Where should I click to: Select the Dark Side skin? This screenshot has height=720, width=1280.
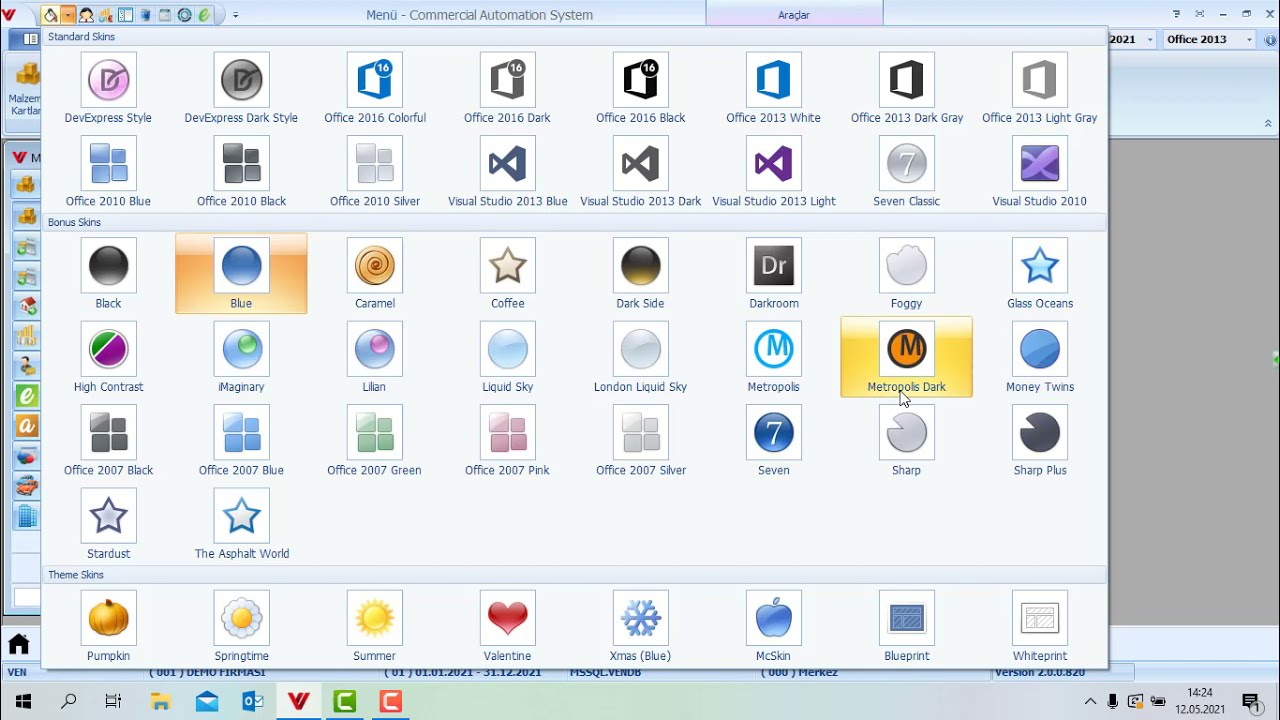[640, 274]
